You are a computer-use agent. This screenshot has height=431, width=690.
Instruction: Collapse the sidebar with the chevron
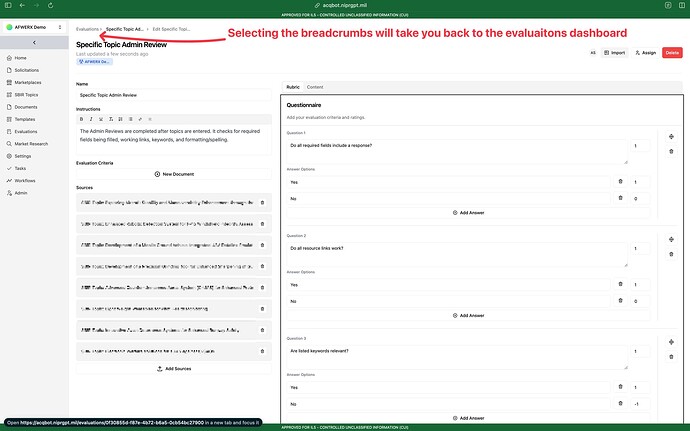34,42
